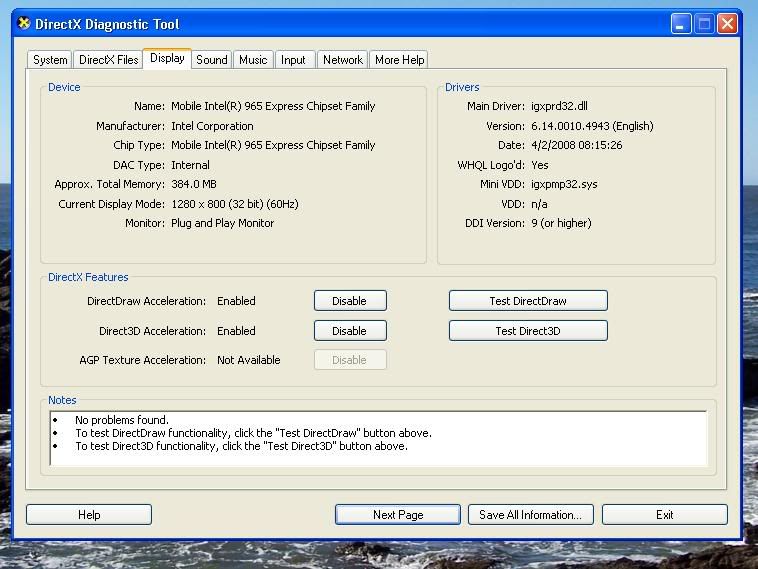
Task: Exit the diagnostic tool
Action: [664, 514]
